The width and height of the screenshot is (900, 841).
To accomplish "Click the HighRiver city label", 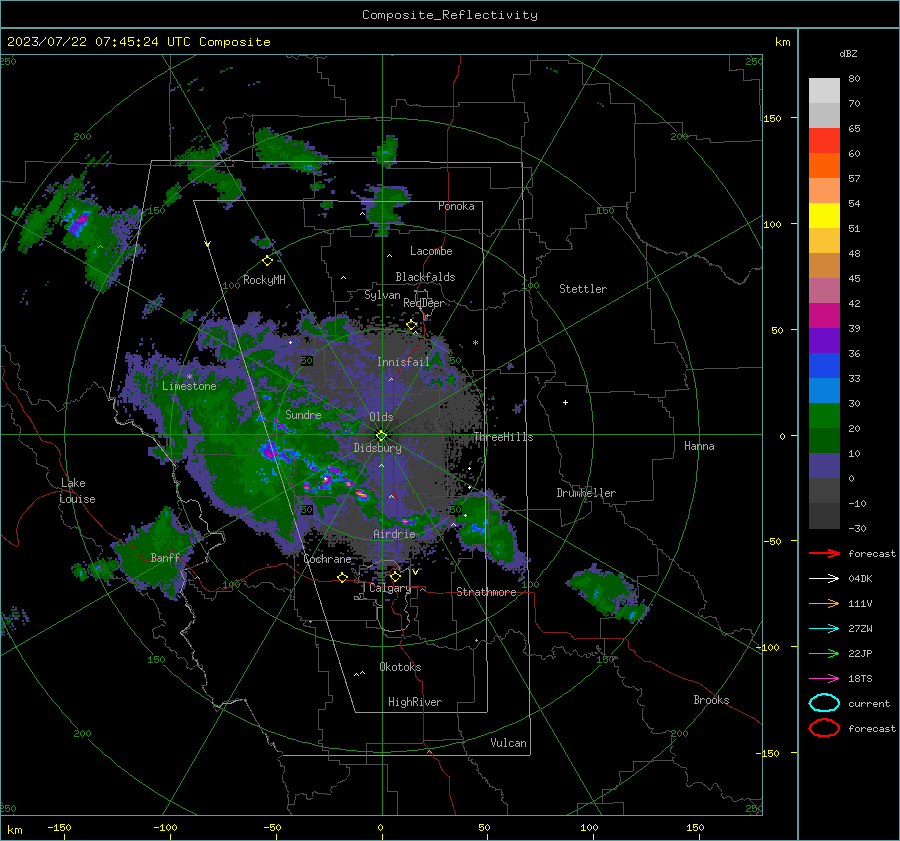I will point(415,702).
